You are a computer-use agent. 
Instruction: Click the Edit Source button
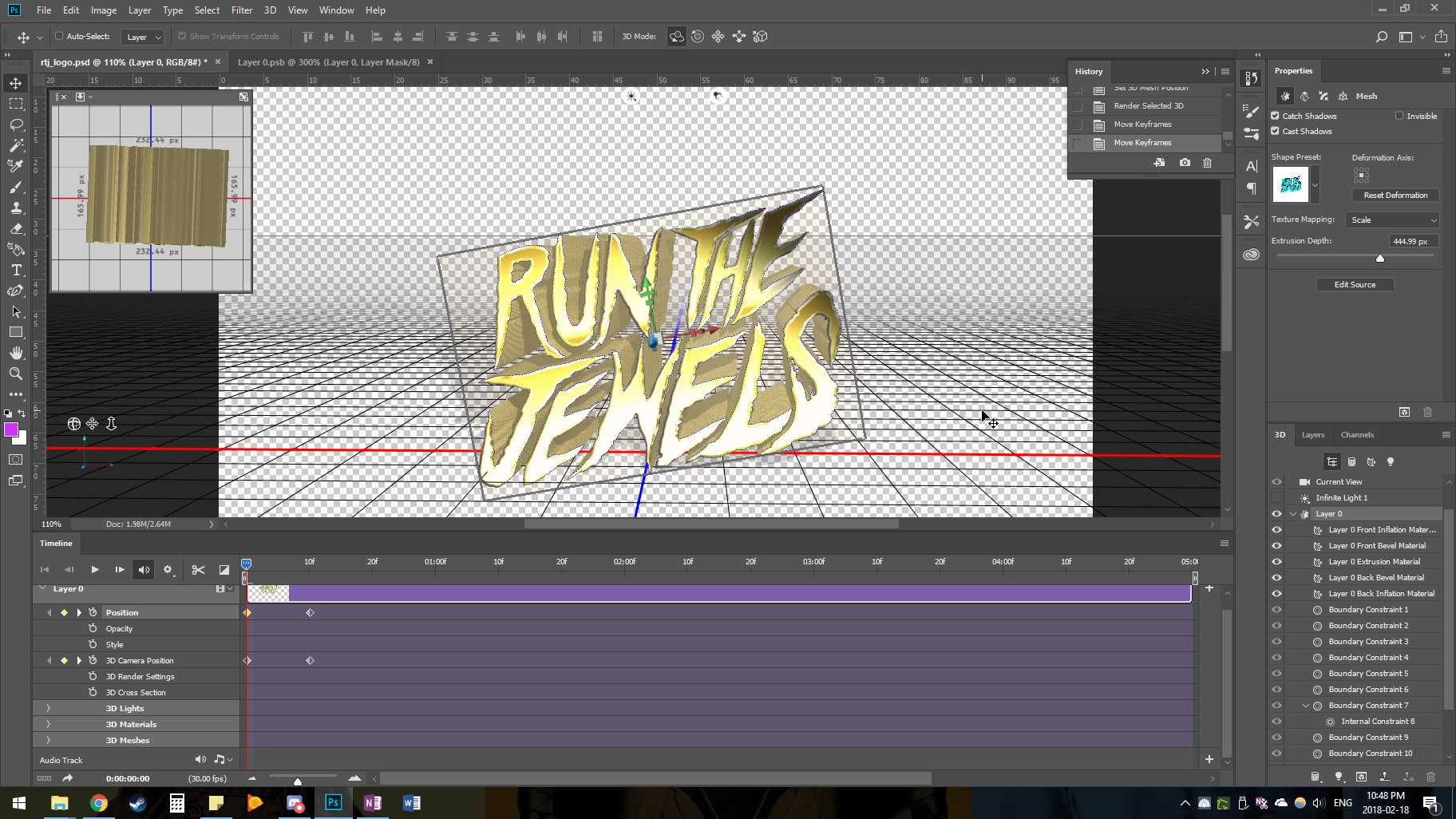[1355, 284]
